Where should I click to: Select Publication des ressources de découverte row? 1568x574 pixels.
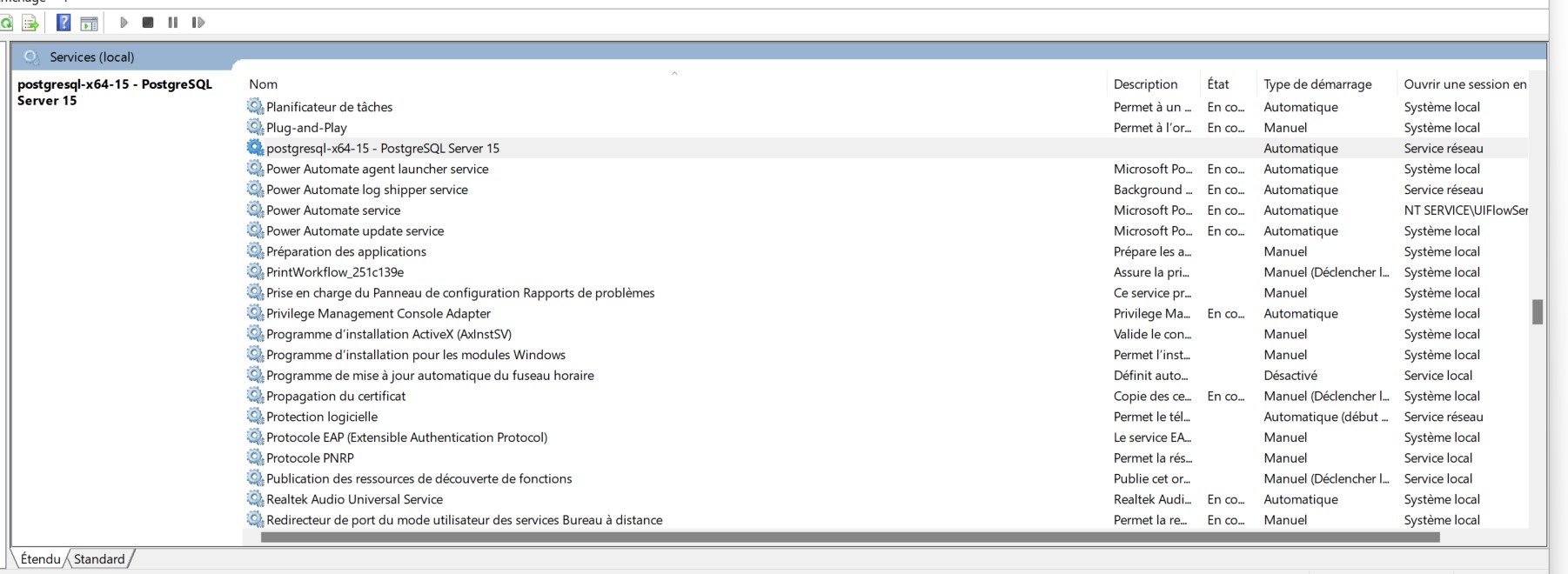[x=886, y=478]
